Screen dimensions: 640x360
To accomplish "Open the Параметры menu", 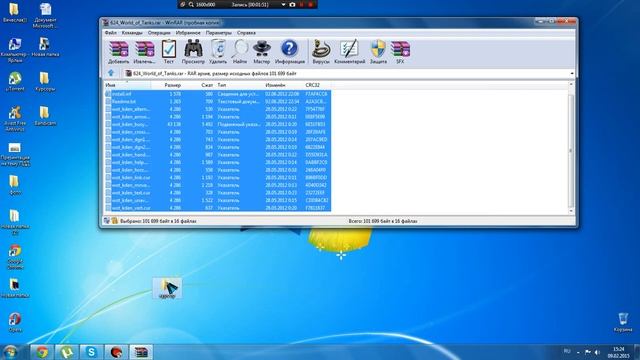I will coord(218,33).
